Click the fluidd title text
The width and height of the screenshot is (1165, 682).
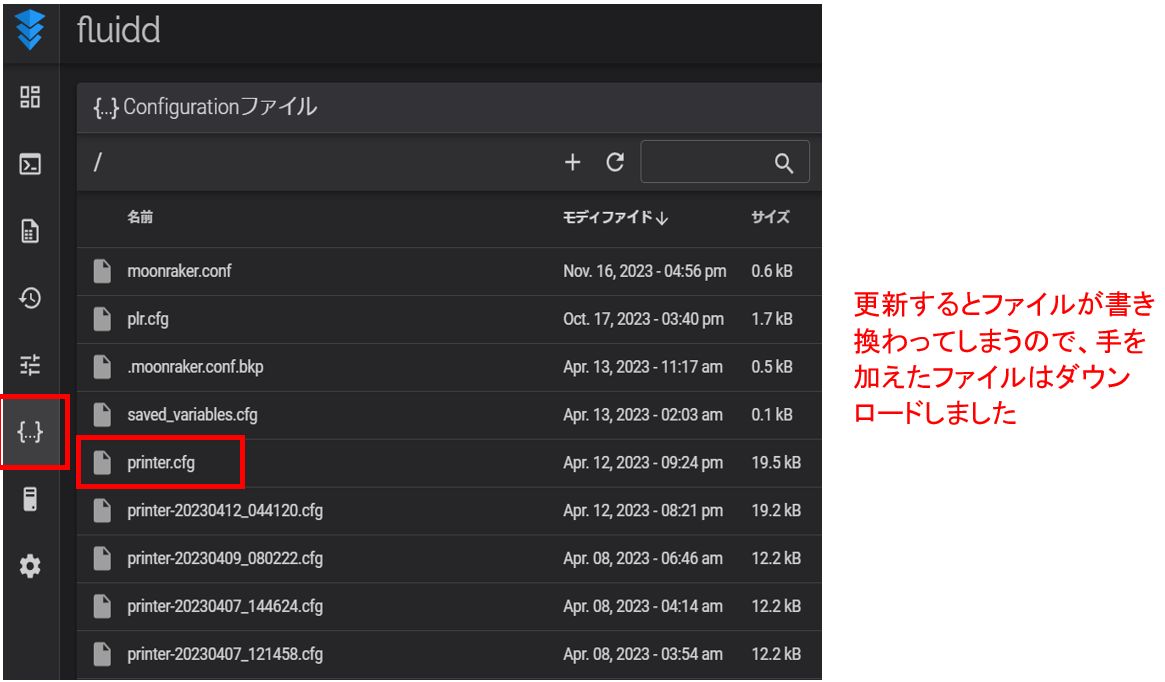pos(118,30)
